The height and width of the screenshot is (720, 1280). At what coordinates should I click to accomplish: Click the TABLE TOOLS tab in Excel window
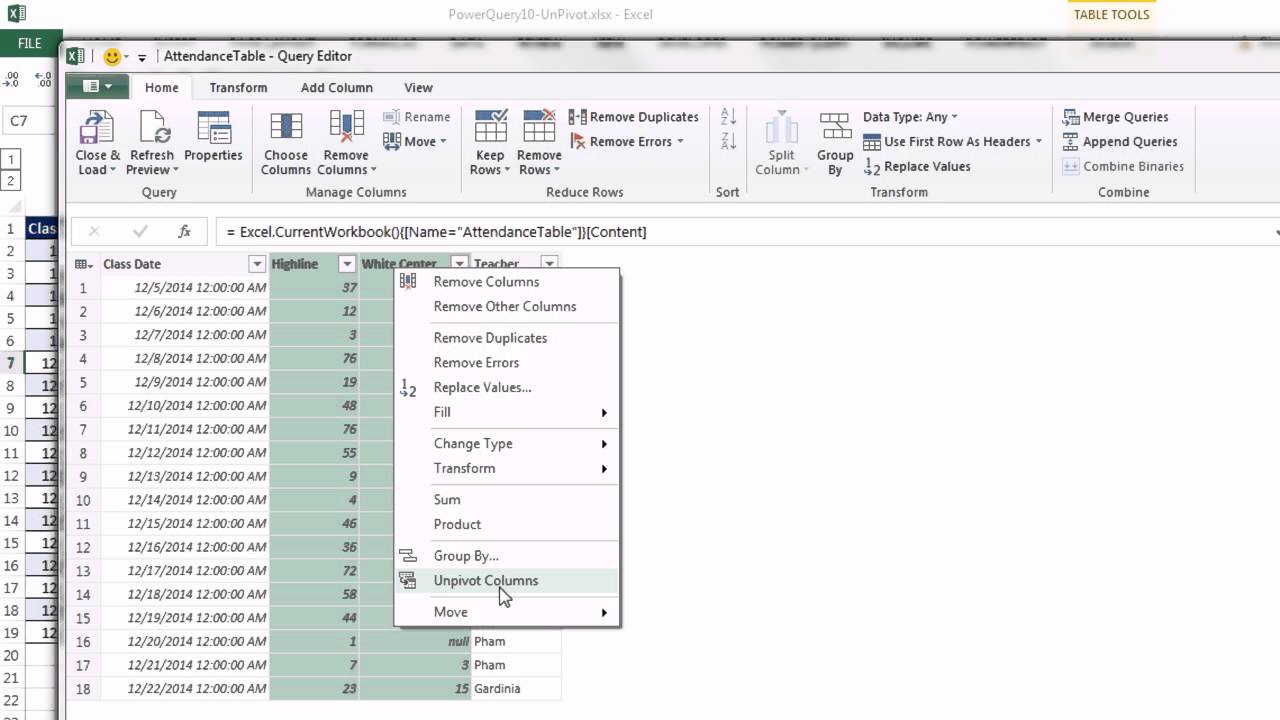click(1111, 15)
